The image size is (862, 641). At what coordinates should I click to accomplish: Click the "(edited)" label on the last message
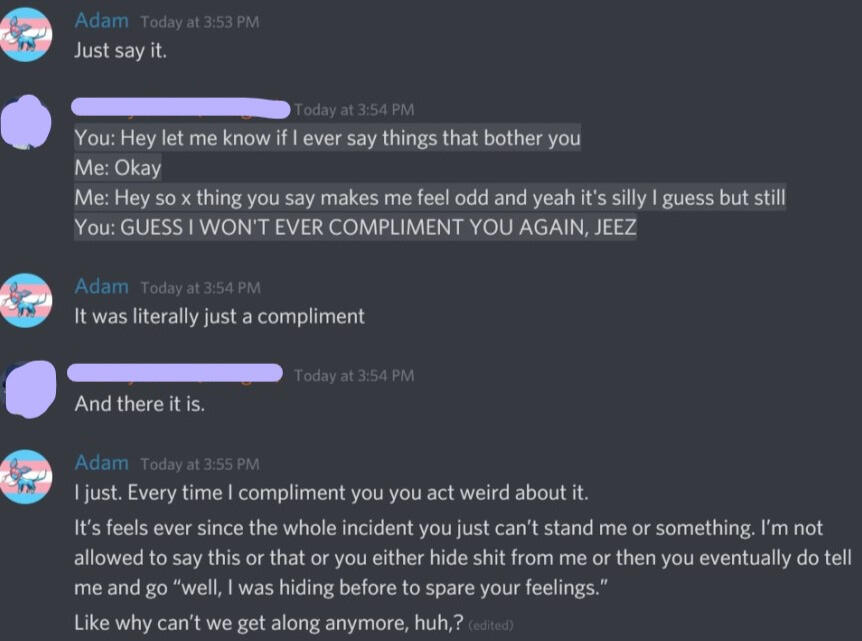click(490, 625)
